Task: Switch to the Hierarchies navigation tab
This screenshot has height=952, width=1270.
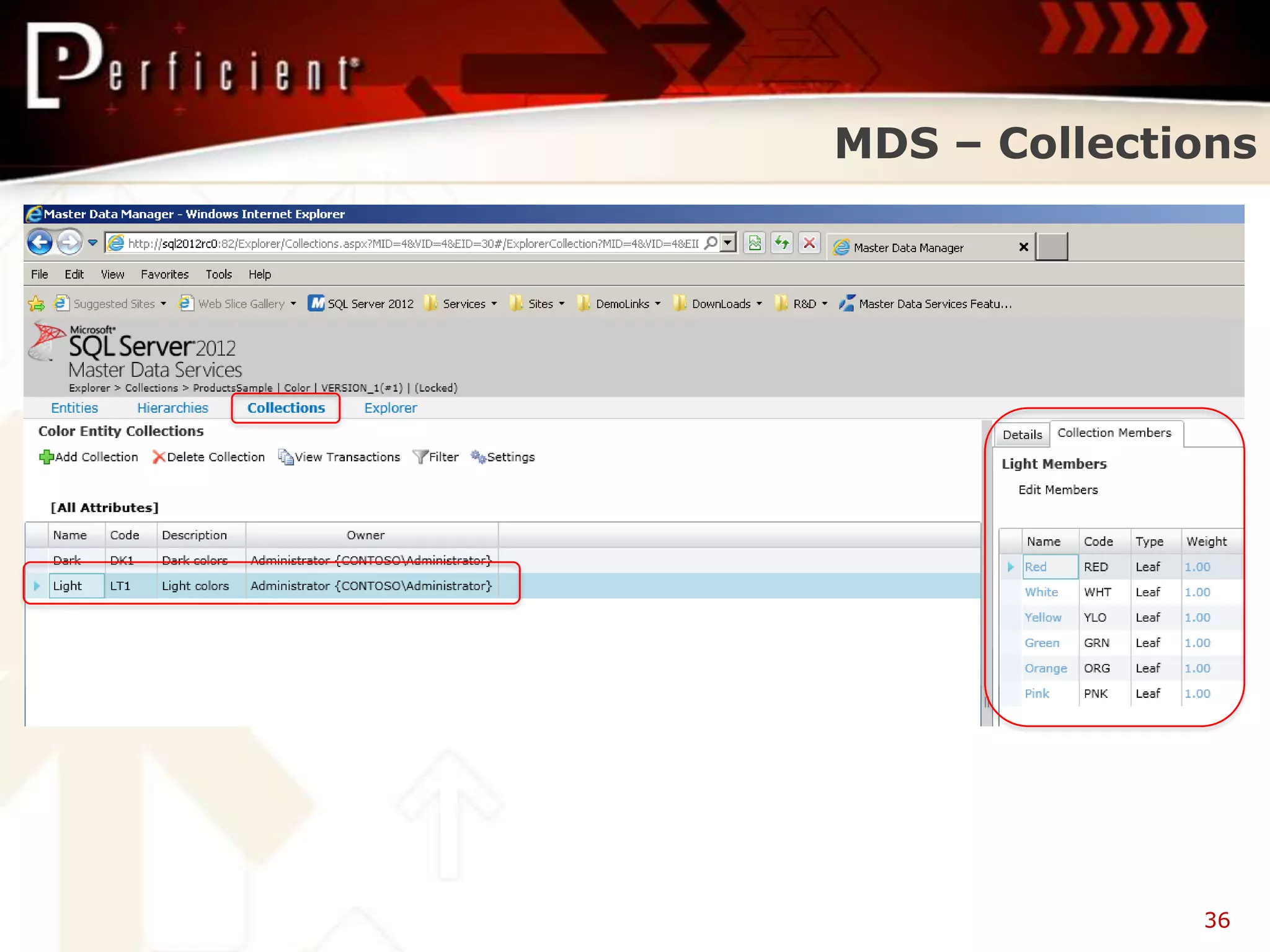Action: pos(172,408)
